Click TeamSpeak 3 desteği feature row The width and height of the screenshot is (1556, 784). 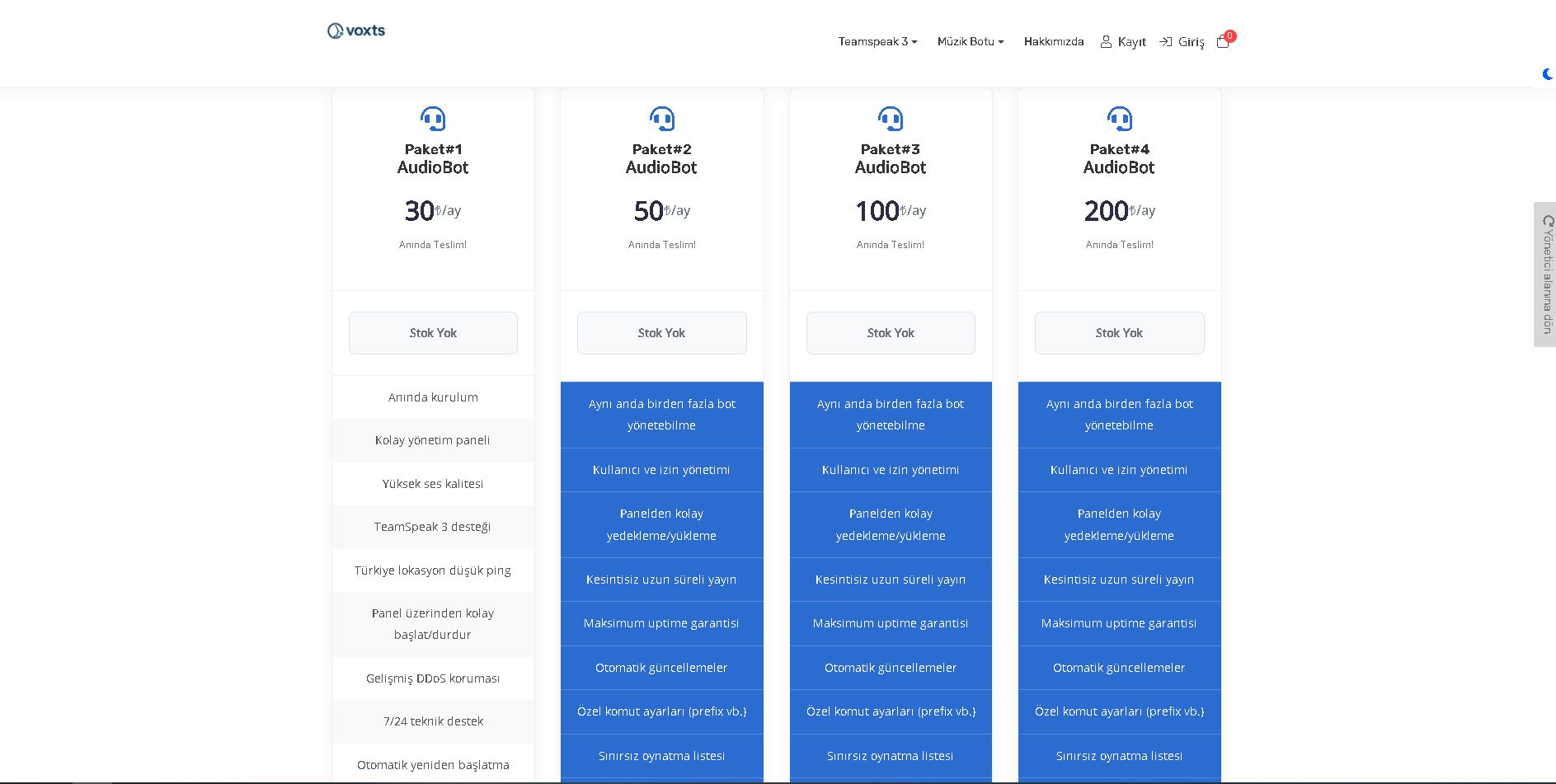(433, 527)
